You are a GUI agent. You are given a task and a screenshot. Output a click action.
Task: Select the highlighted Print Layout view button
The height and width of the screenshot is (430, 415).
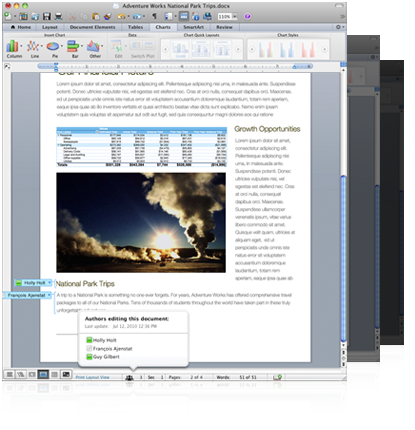43,374
